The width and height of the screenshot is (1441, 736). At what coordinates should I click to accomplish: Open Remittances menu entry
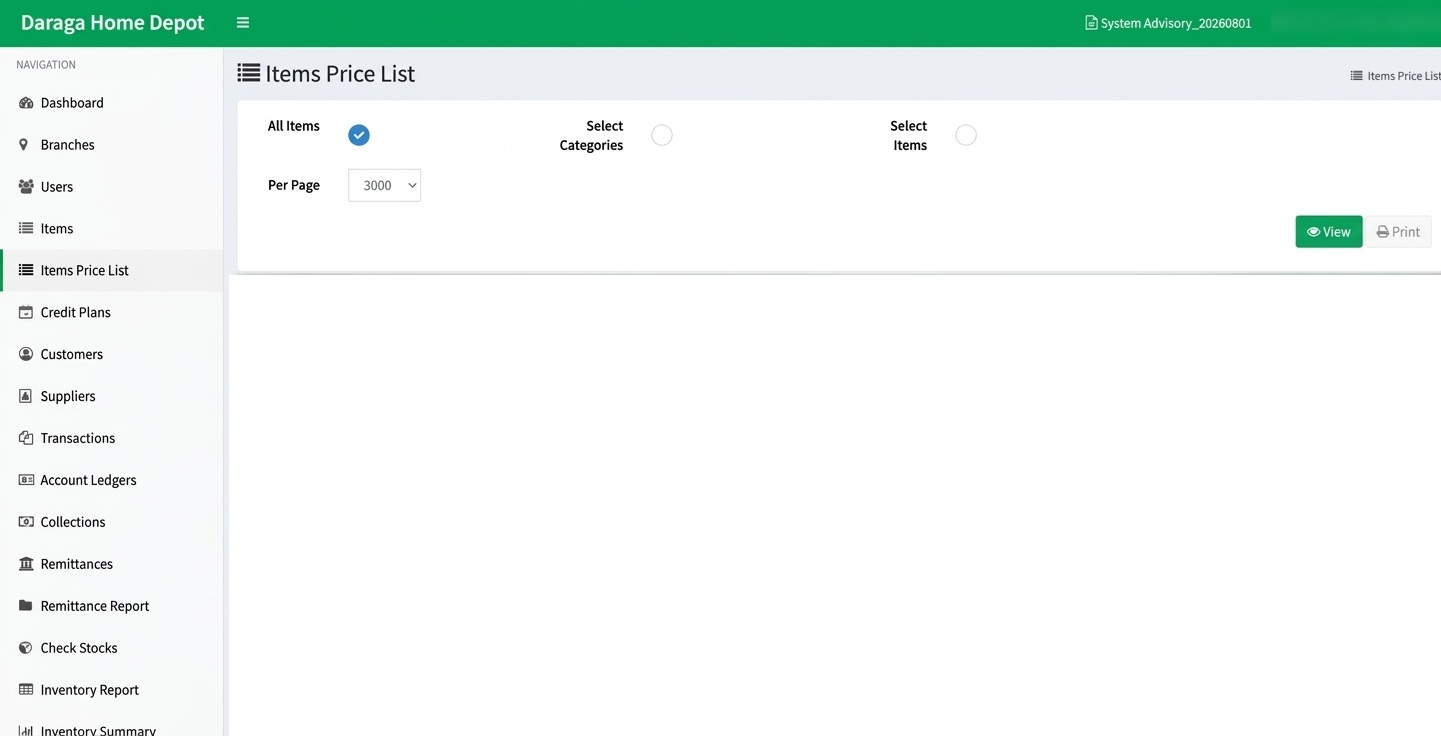(111, 565)
